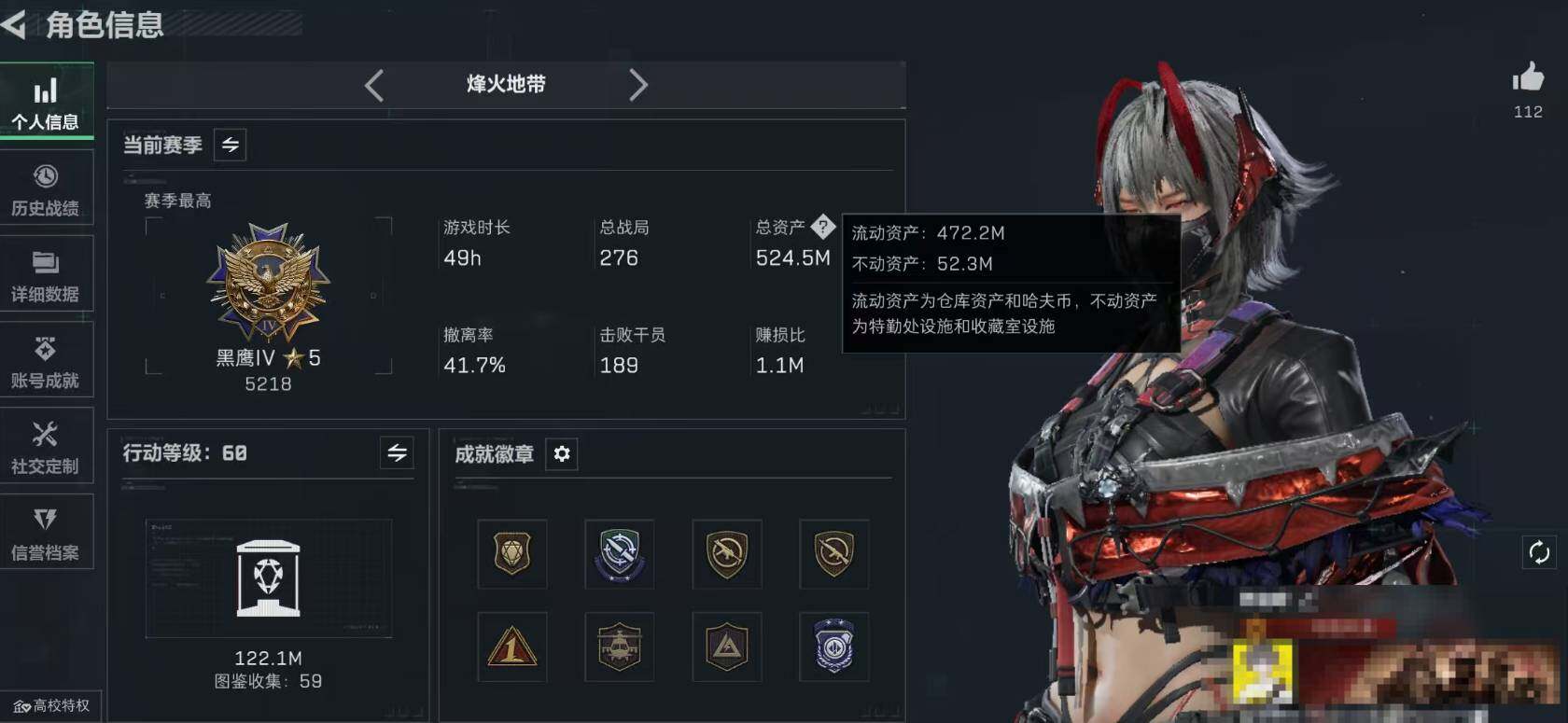
Task: Open the 成就徽章 gear settings
Action: pos(562,453)
